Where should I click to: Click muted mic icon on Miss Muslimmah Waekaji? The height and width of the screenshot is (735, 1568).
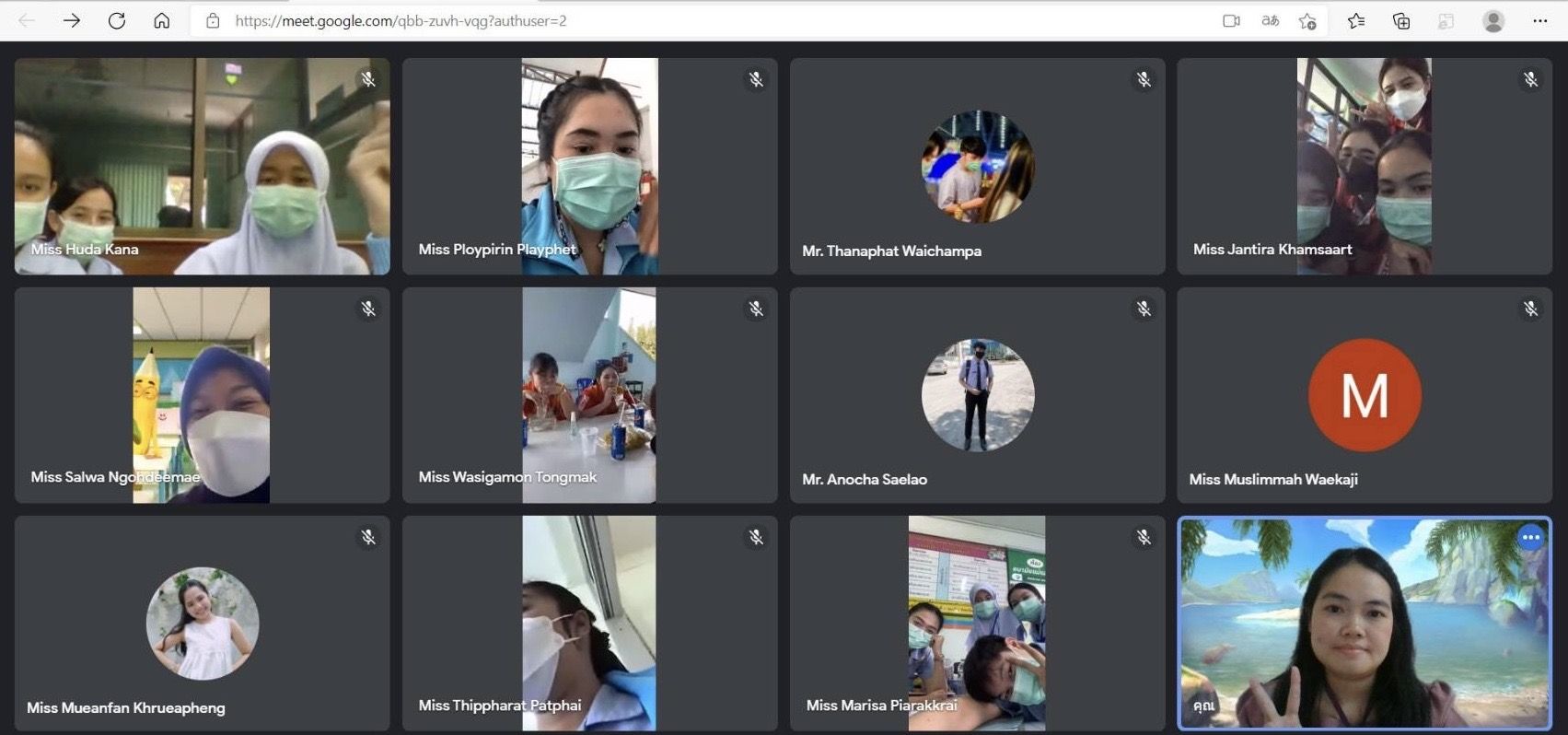(1530, 309)
